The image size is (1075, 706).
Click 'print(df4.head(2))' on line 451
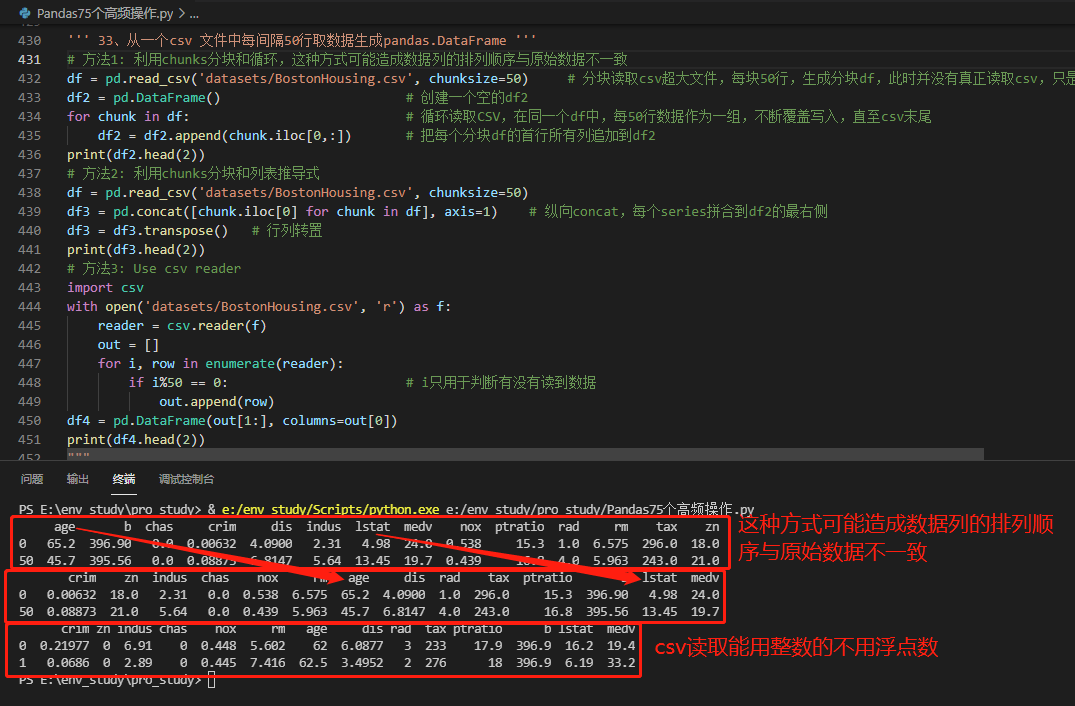pos(136,440)
